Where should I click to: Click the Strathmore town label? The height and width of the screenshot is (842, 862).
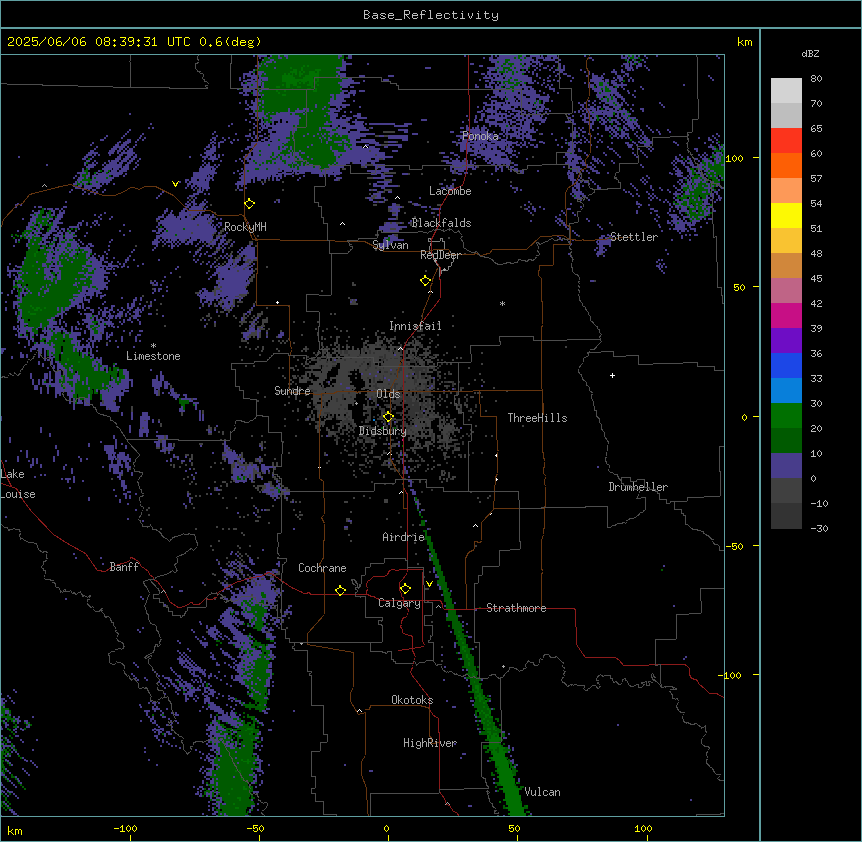(x=516, y=608)
